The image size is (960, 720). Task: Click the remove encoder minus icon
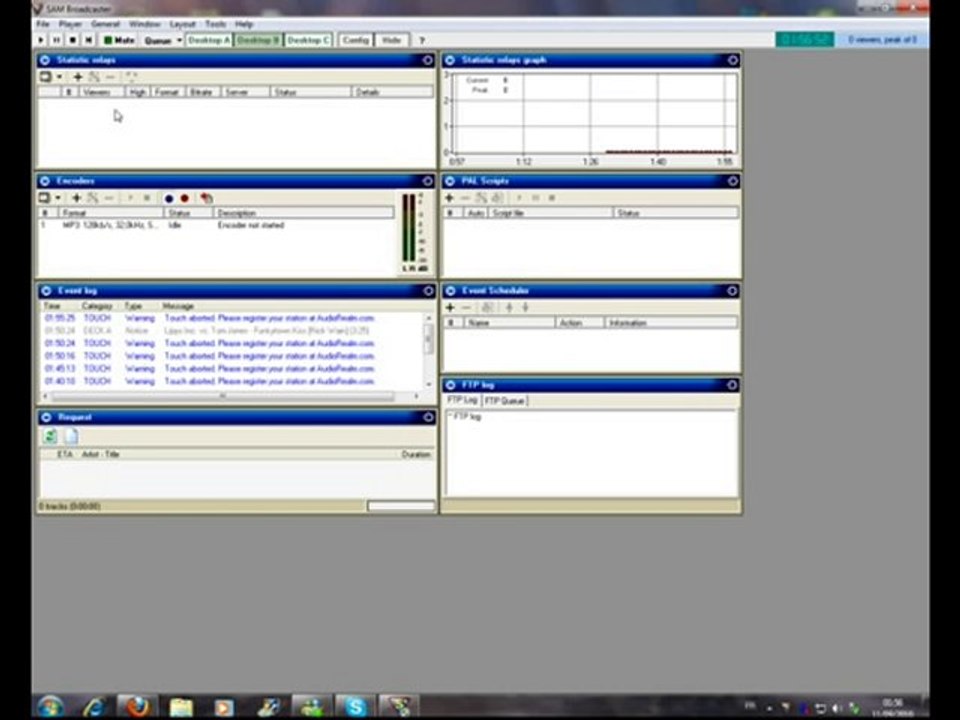tap(108, 198)
